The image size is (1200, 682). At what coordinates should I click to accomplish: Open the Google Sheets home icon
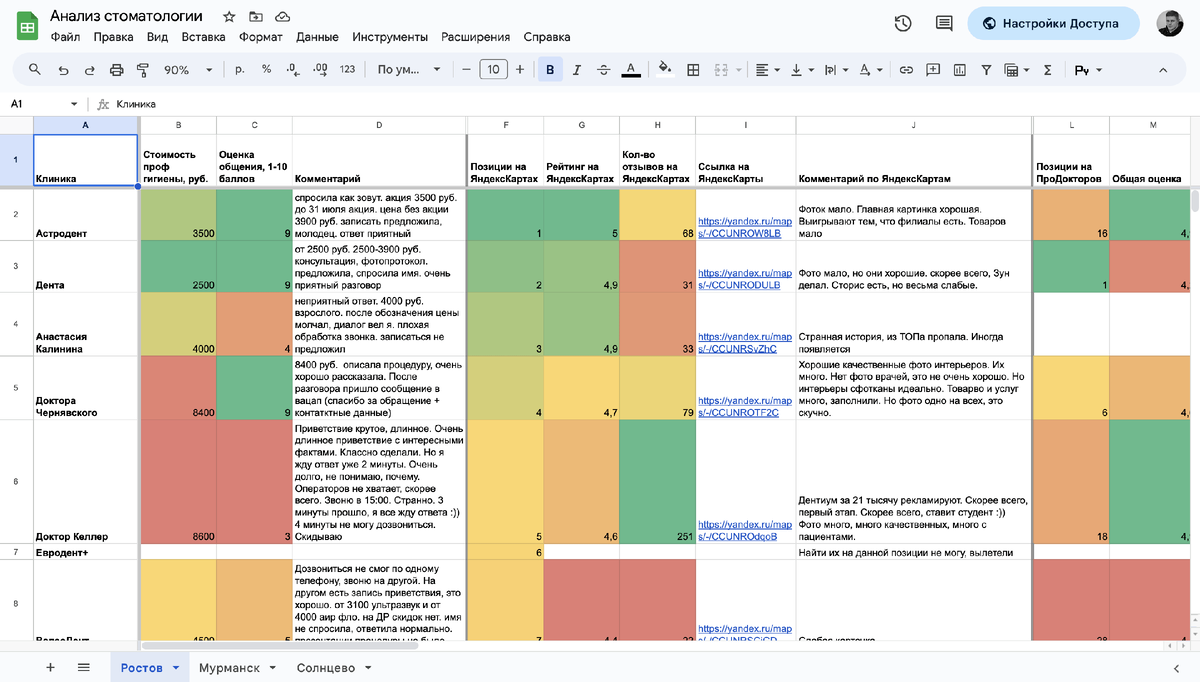tap(26, 26)
